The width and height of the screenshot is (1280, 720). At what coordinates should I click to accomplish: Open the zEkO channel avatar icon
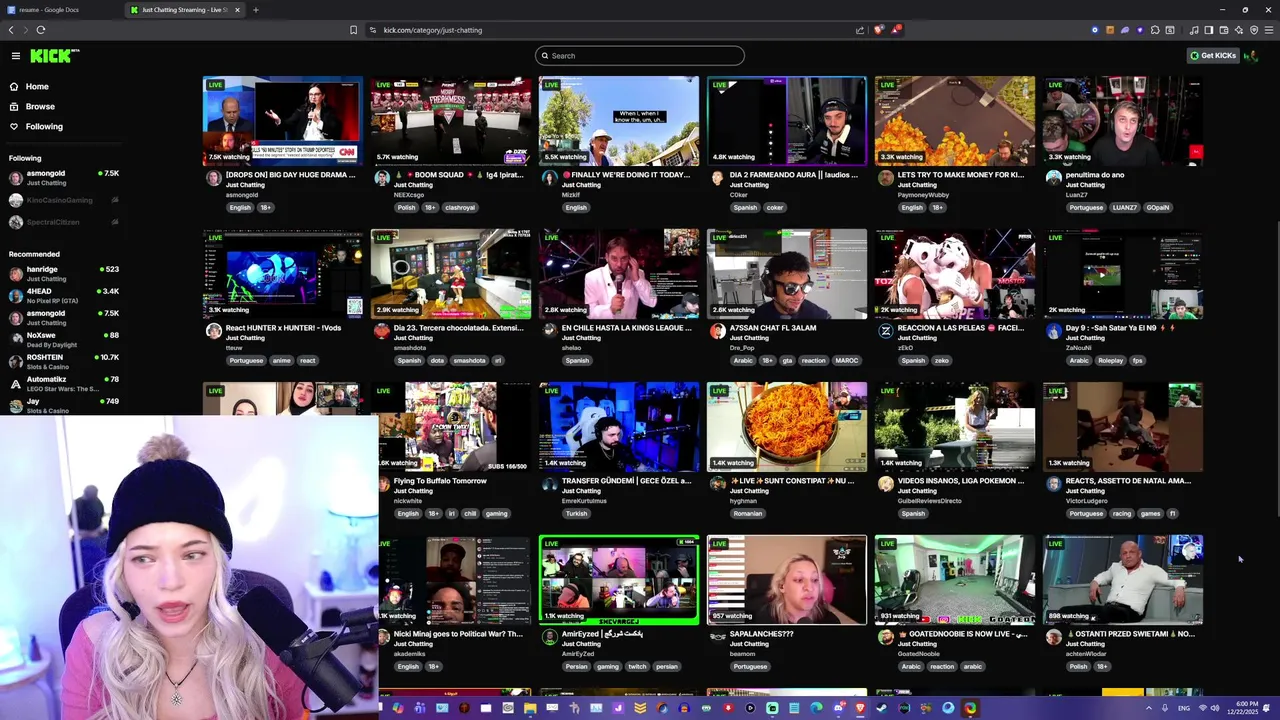[885, 331]
